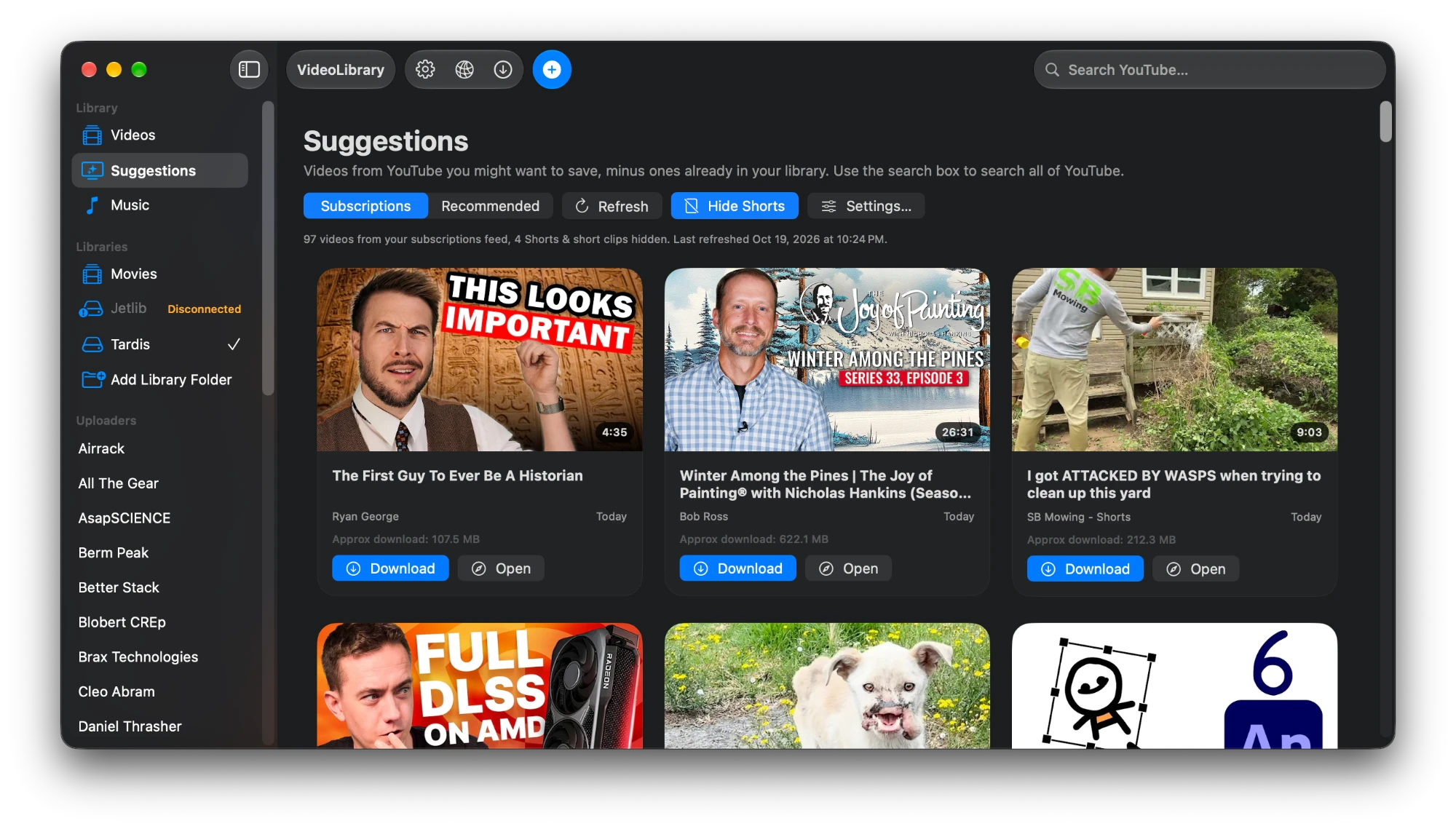Click the Tardis drive icon
This screenshot has width=1456, height=829.
point(92,344)
